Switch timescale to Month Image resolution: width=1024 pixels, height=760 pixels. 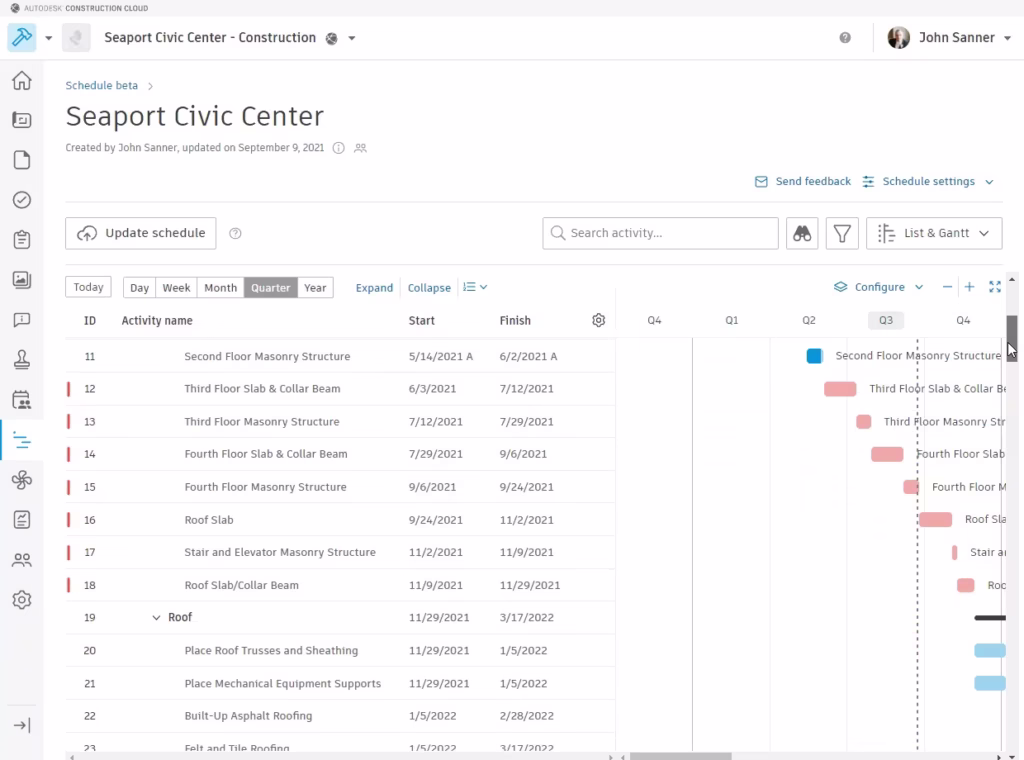220,288
